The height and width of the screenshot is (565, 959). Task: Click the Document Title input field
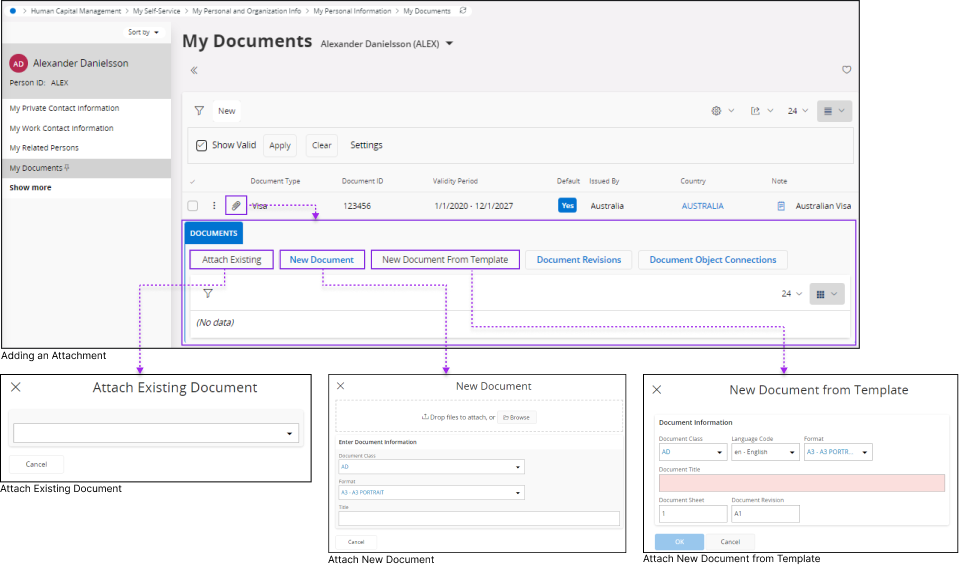[801, 483]
